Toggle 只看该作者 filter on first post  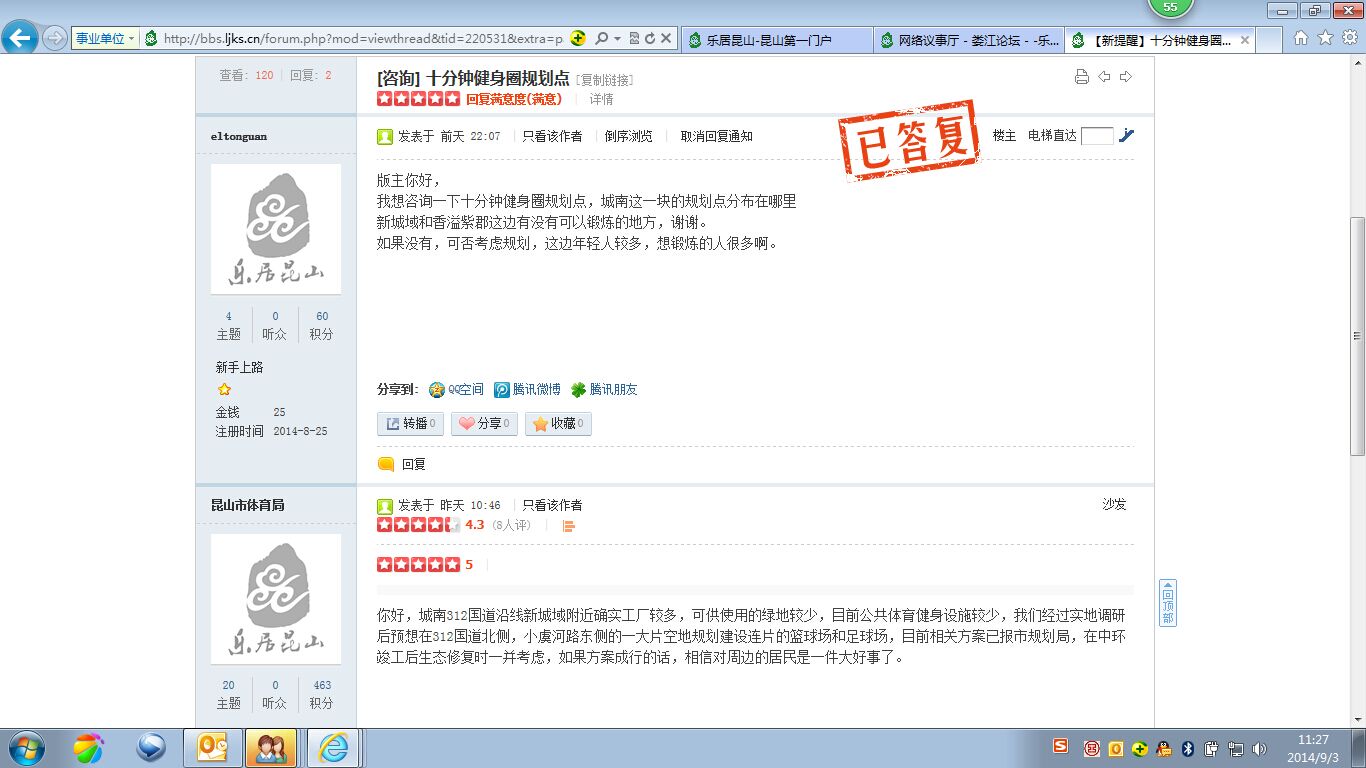pos(552,136)
